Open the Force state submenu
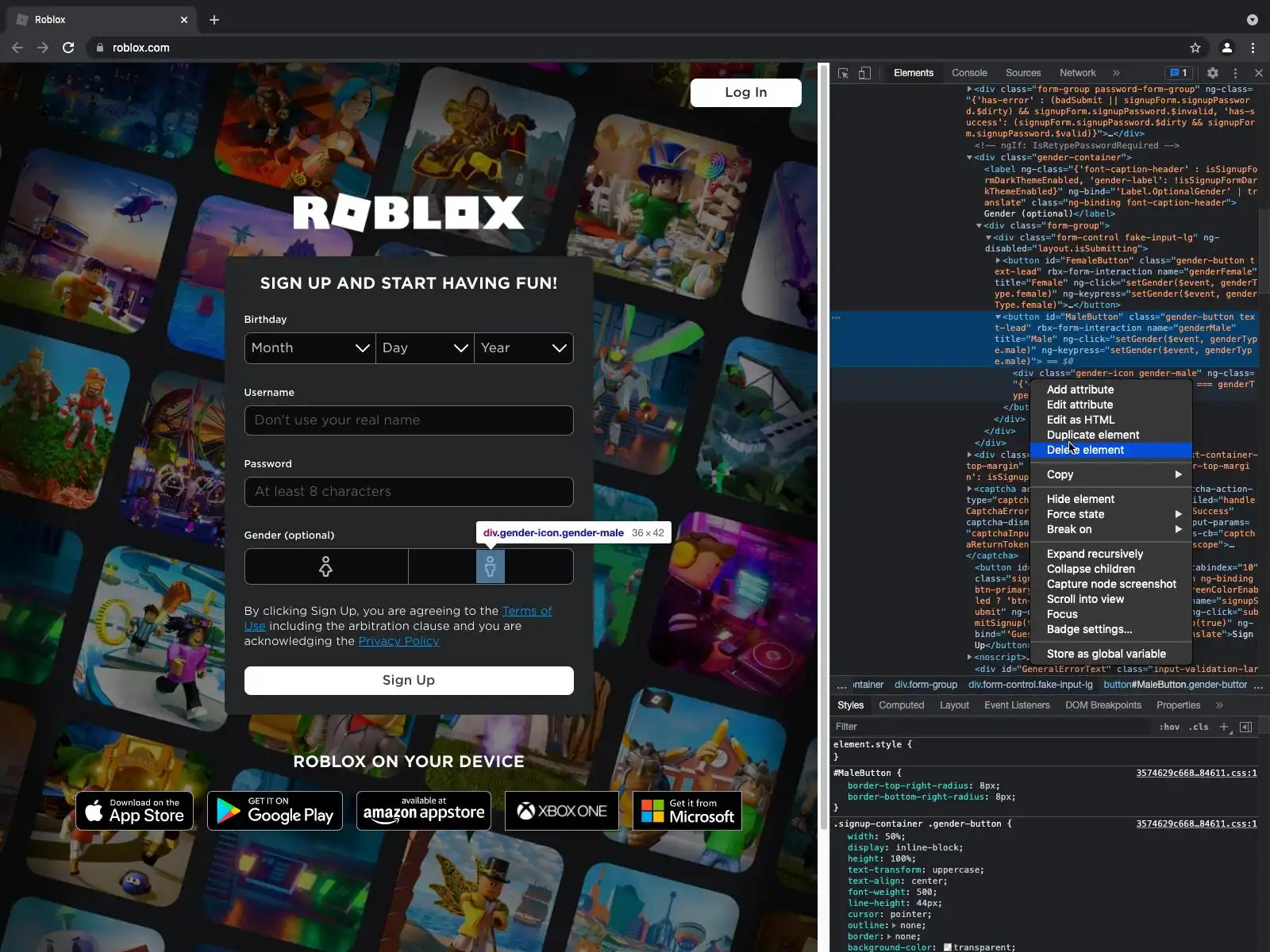 [1111, 514]
